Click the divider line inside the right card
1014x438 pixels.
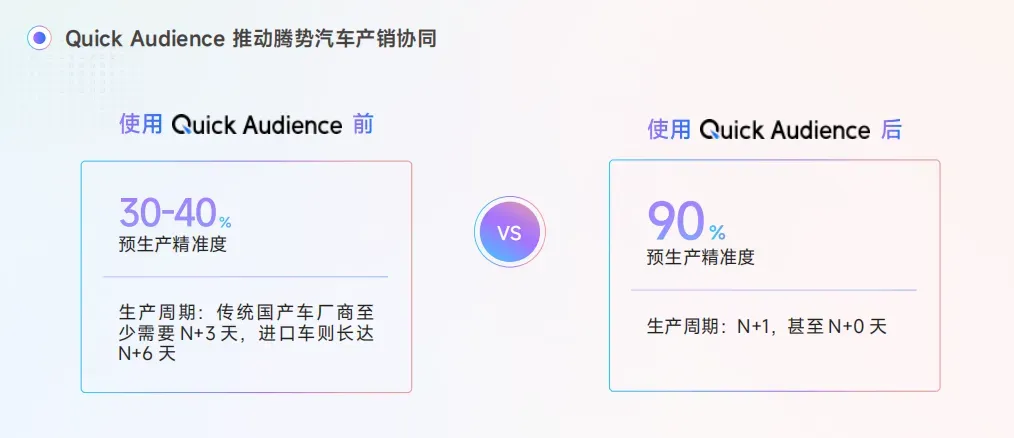[773, 290]
